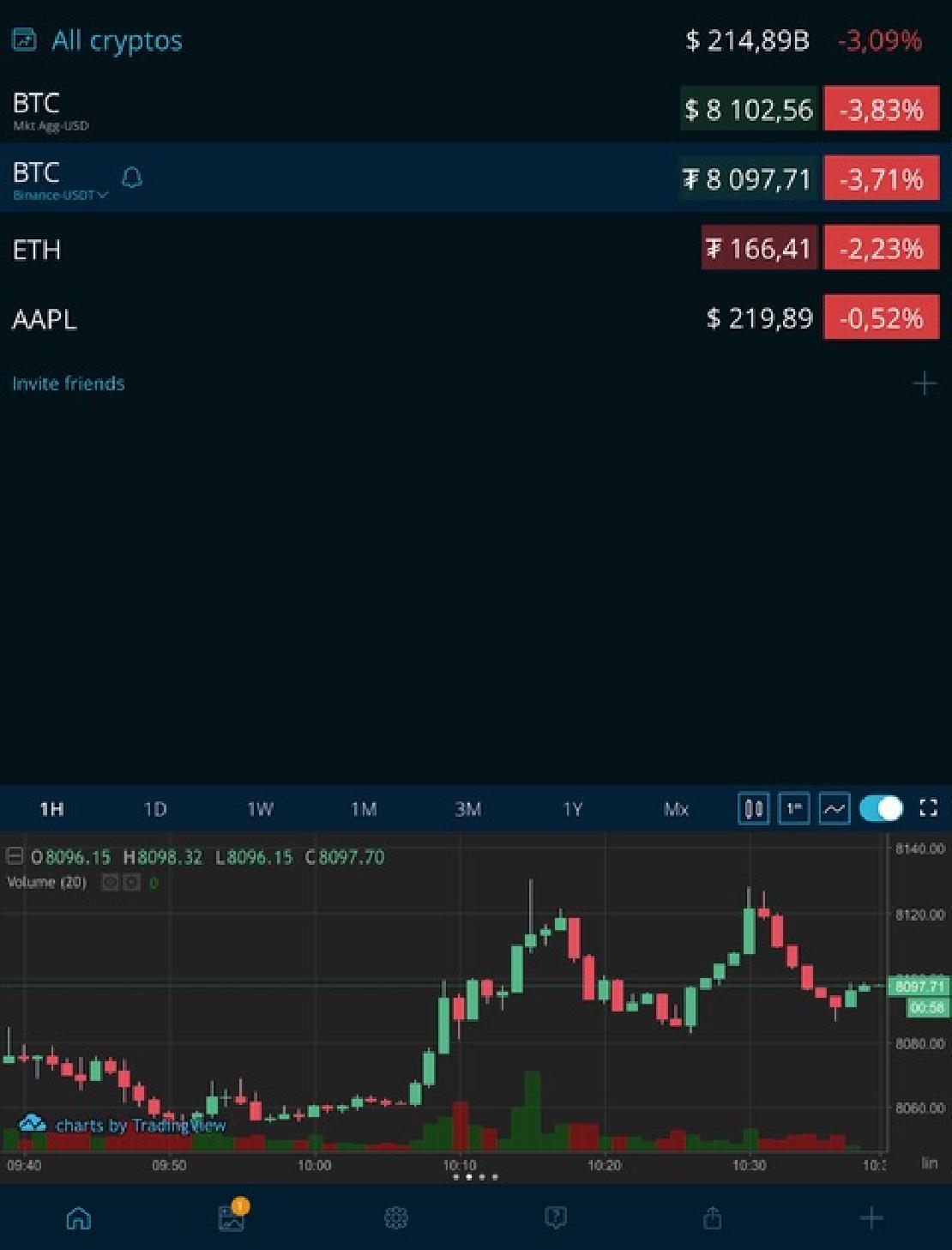Tap the All cryptos chart icon
The width and height of the screenshot is (952, 1250).
click(24, 40)
